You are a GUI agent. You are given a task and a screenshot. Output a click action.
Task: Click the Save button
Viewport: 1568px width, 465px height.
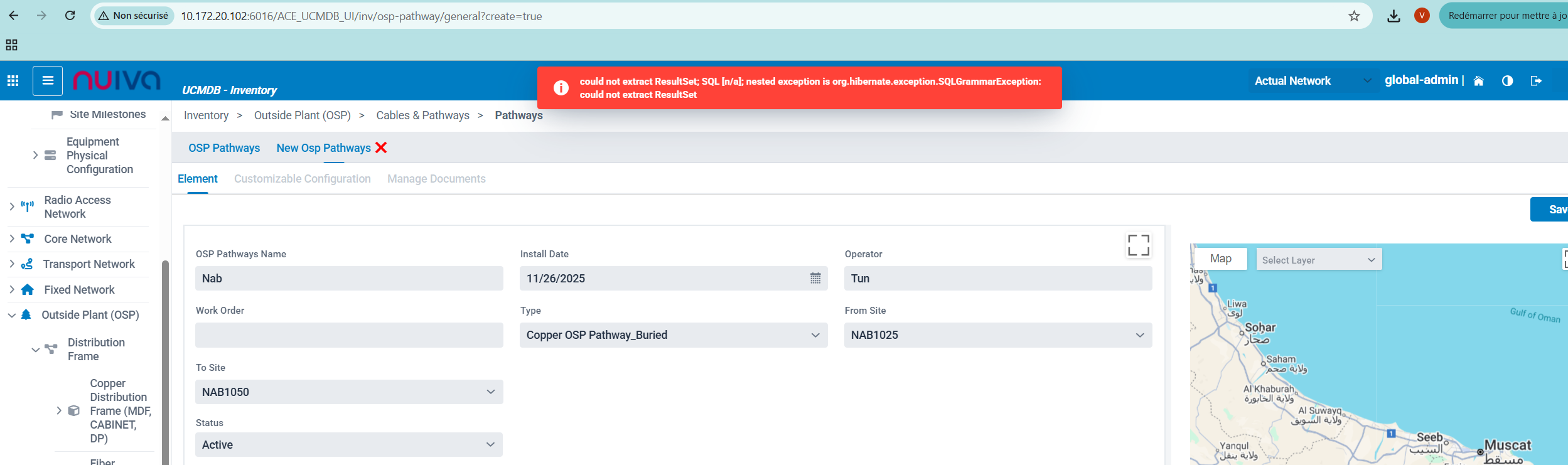tap(1554, 210)
